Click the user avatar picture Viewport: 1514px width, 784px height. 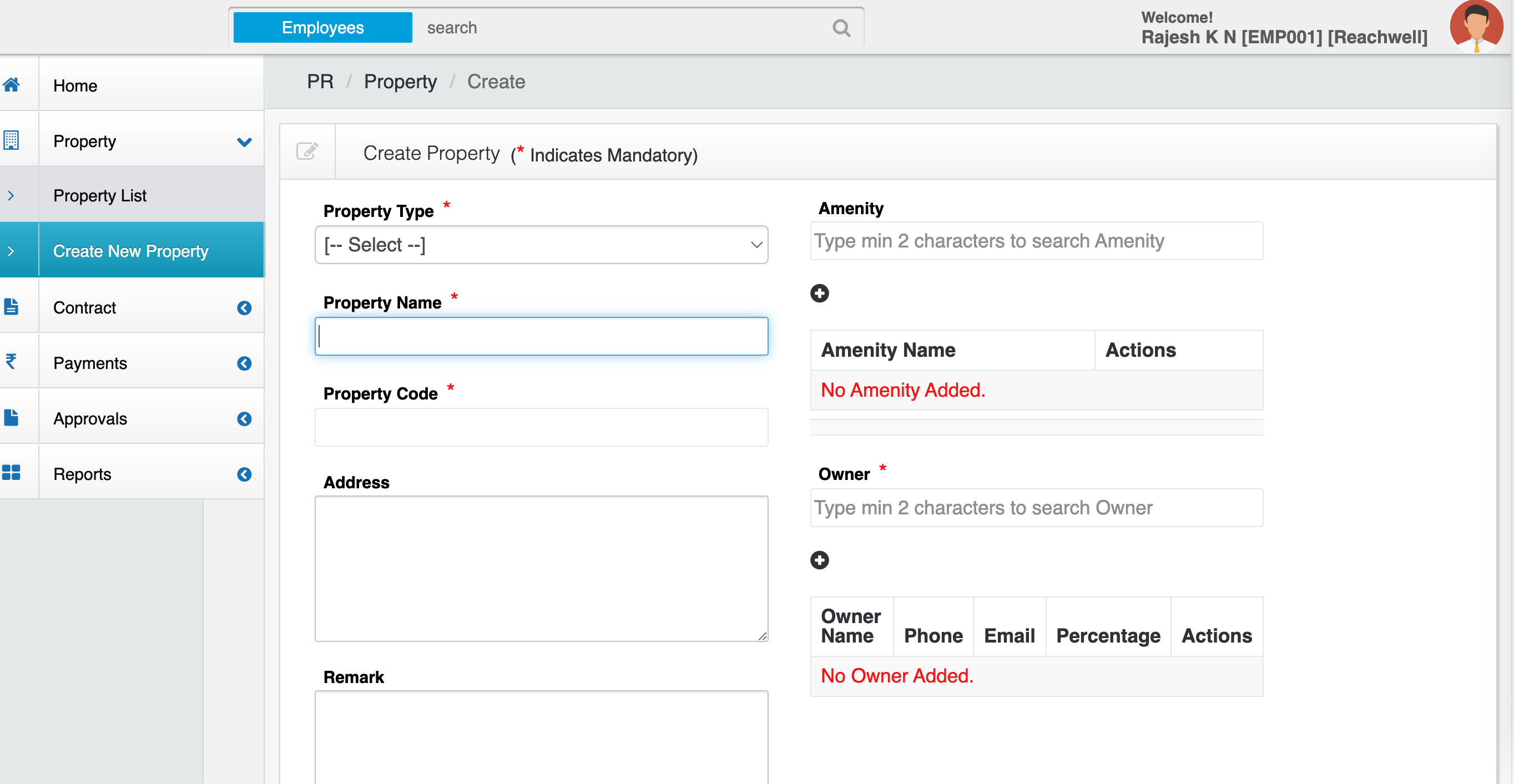pos(1475,27)
